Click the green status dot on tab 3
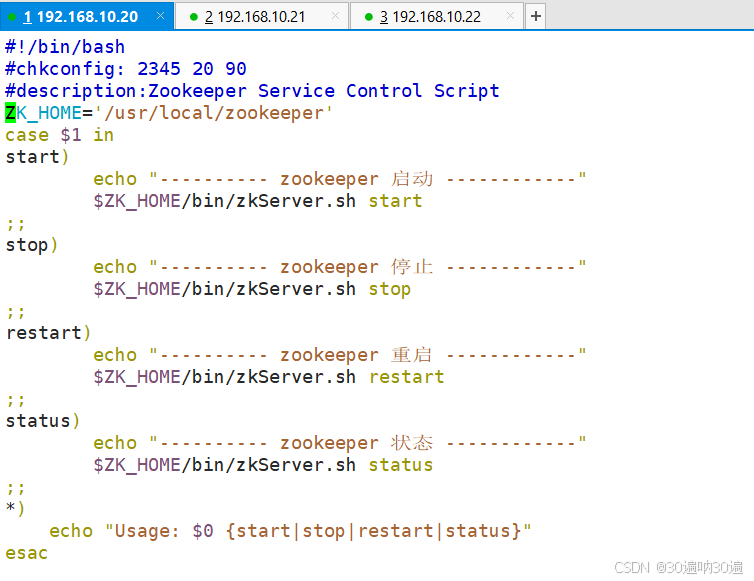This screenshot has width=754, height=581. (369, 17)
